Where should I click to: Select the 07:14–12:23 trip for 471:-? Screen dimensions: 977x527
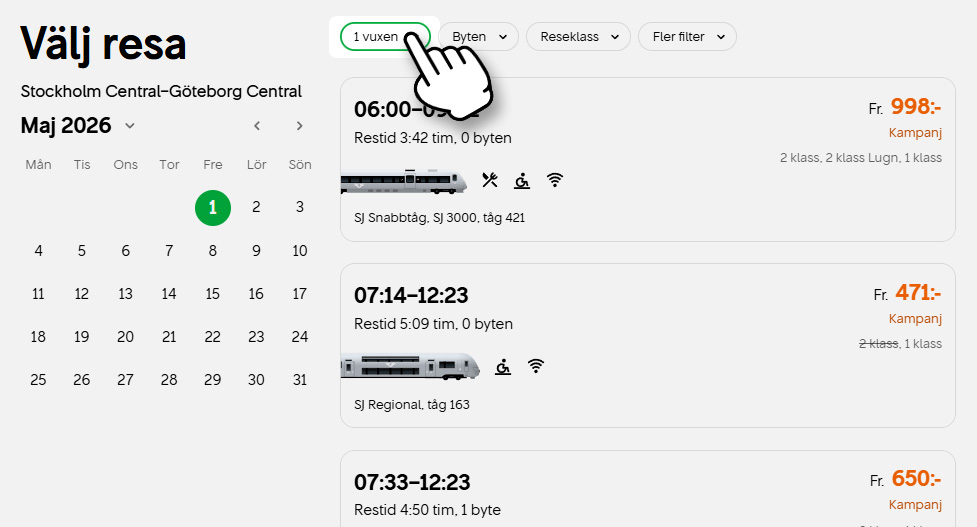click(648, 346)
